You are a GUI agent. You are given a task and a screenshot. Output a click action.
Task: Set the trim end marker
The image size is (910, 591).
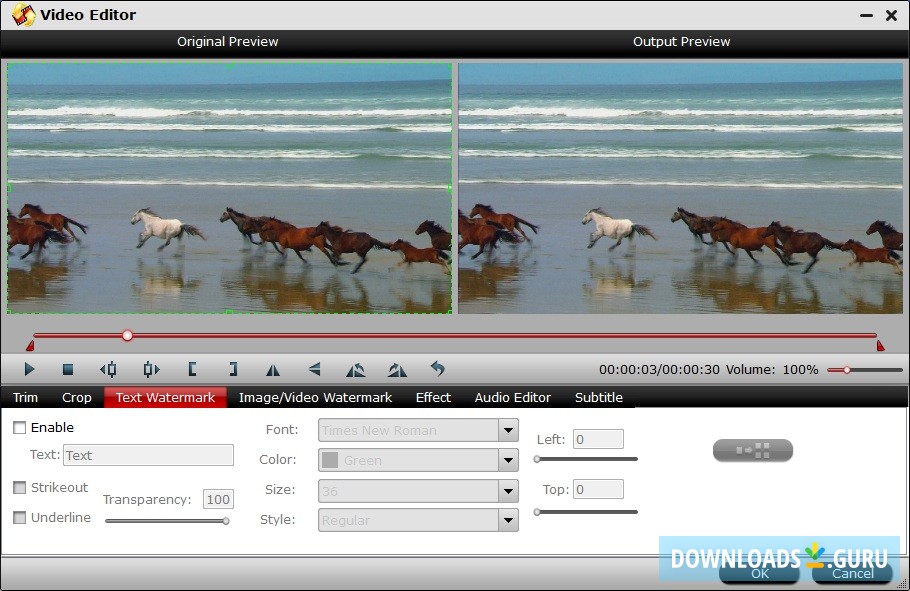point(231,369)
